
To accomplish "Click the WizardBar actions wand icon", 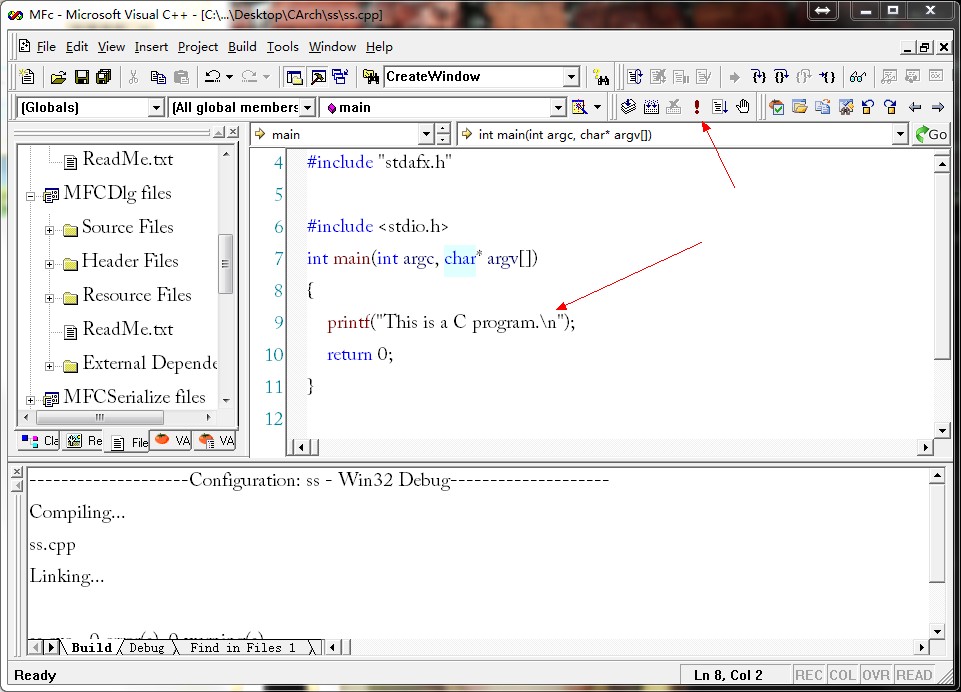I will [579, 107].
